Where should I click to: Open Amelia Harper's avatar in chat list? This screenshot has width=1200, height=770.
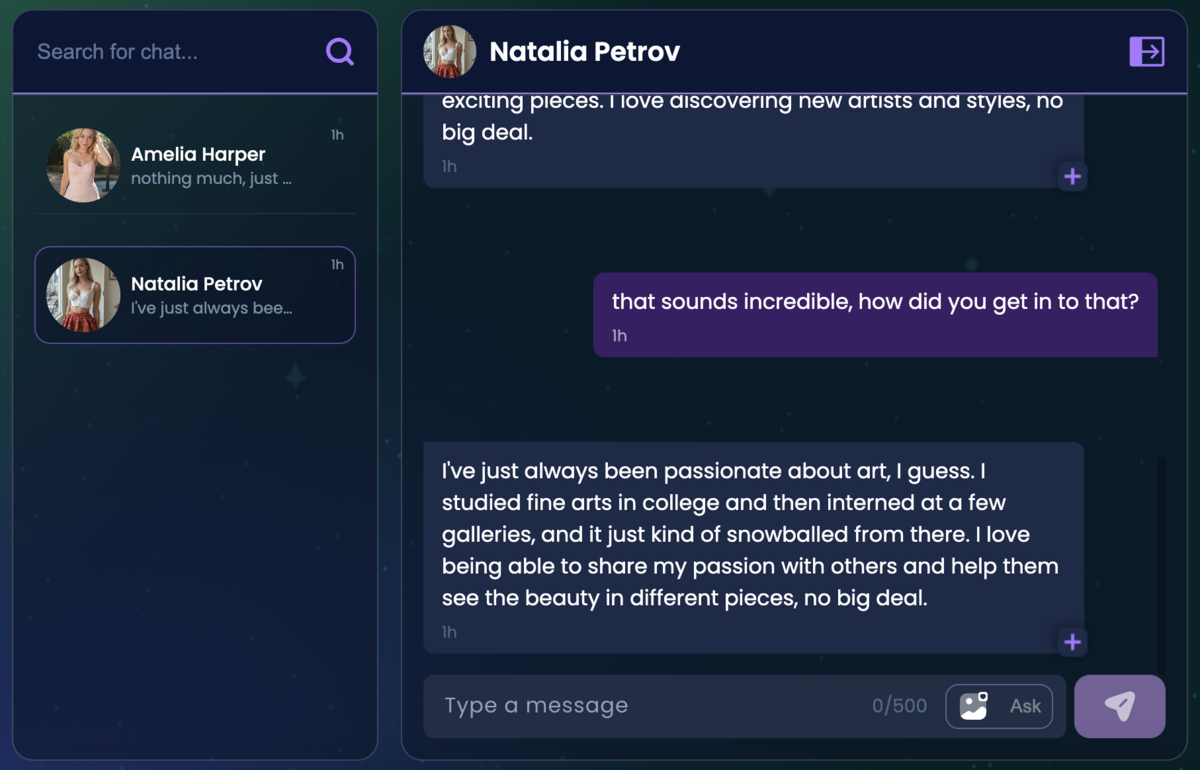click(83, 165)
